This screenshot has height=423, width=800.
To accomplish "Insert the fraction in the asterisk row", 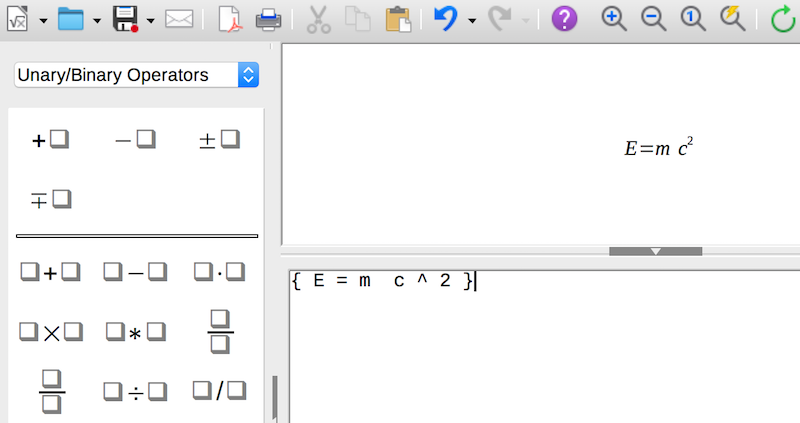I will (x=220, y=332).
